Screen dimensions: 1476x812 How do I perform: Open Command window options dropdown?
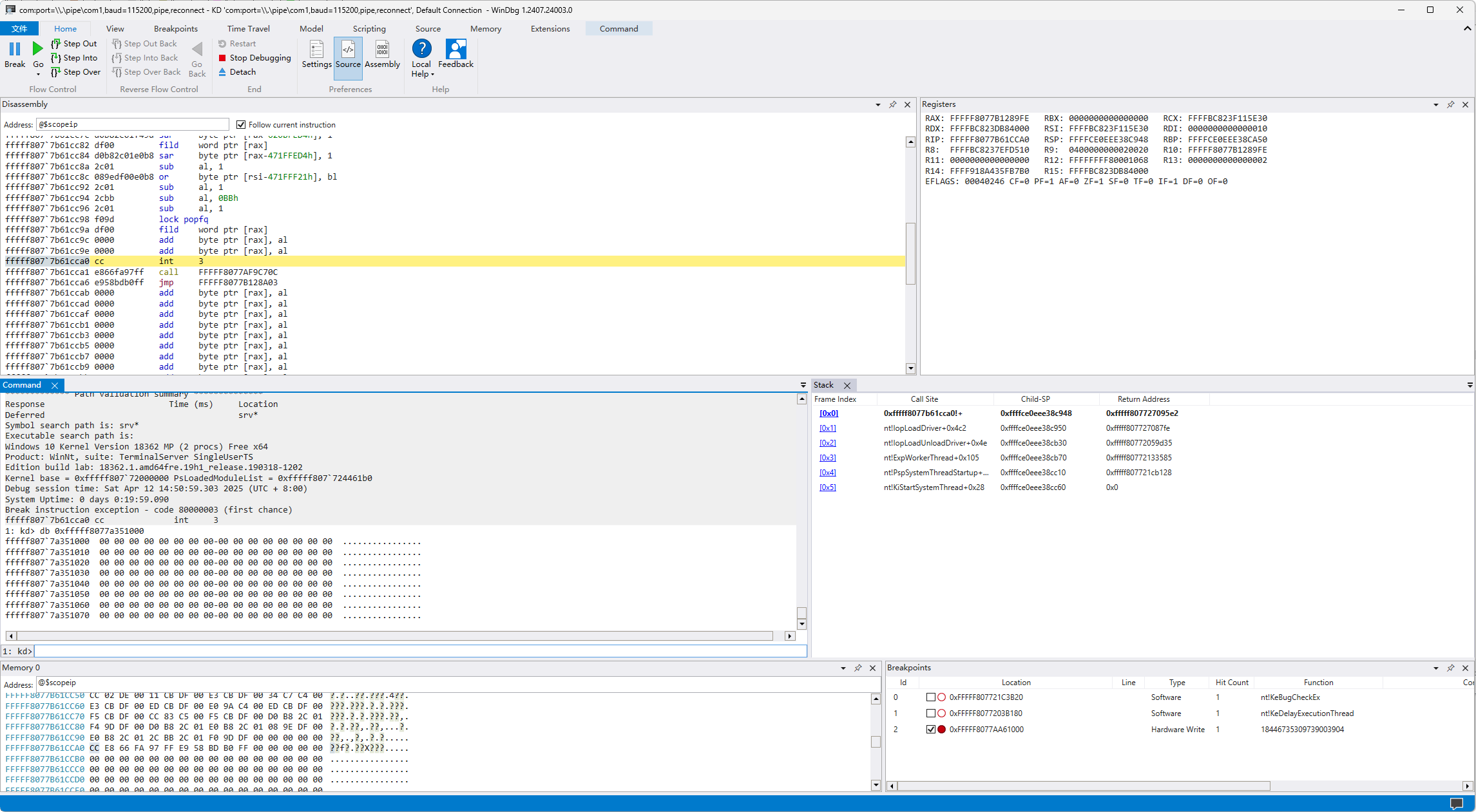click(x=803, y=385)
